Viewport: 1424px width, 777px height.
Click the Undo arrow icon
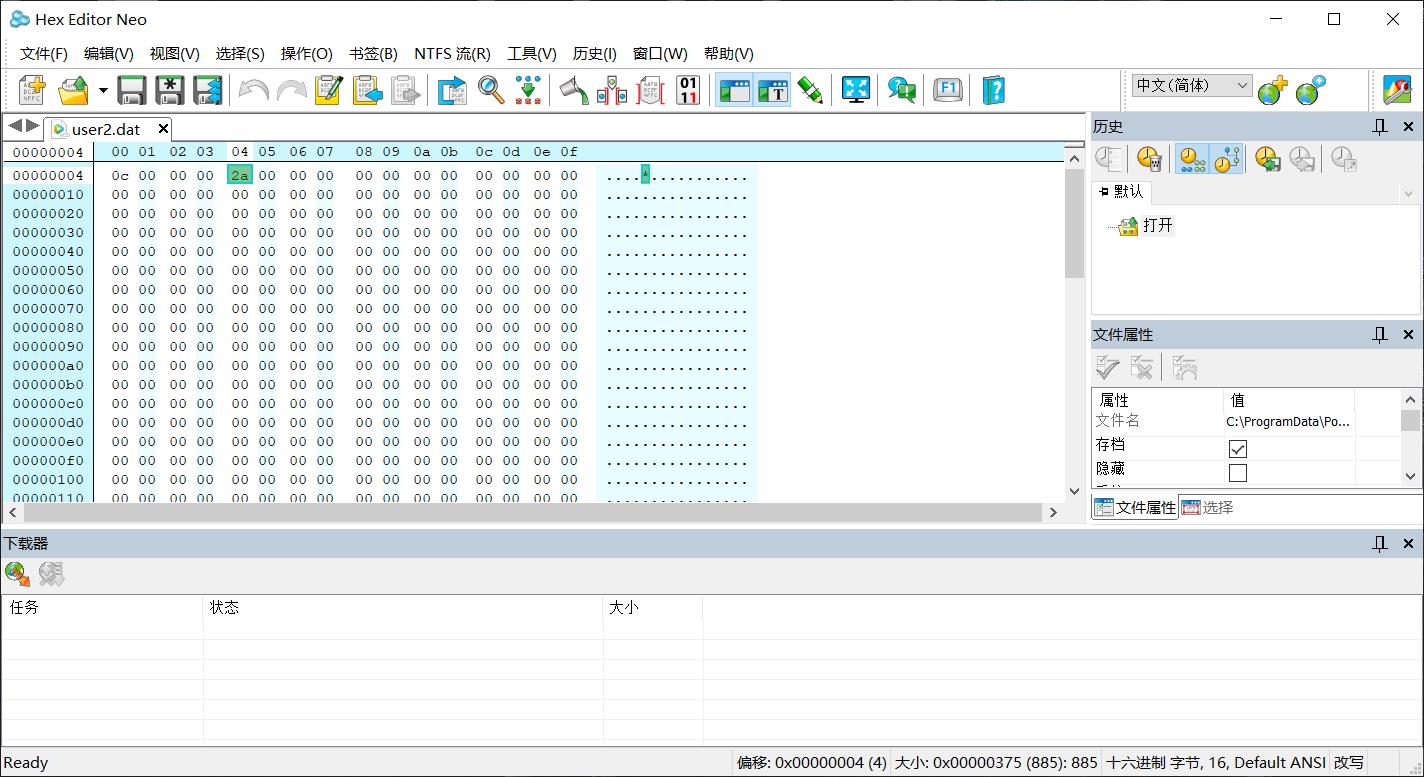253,91
